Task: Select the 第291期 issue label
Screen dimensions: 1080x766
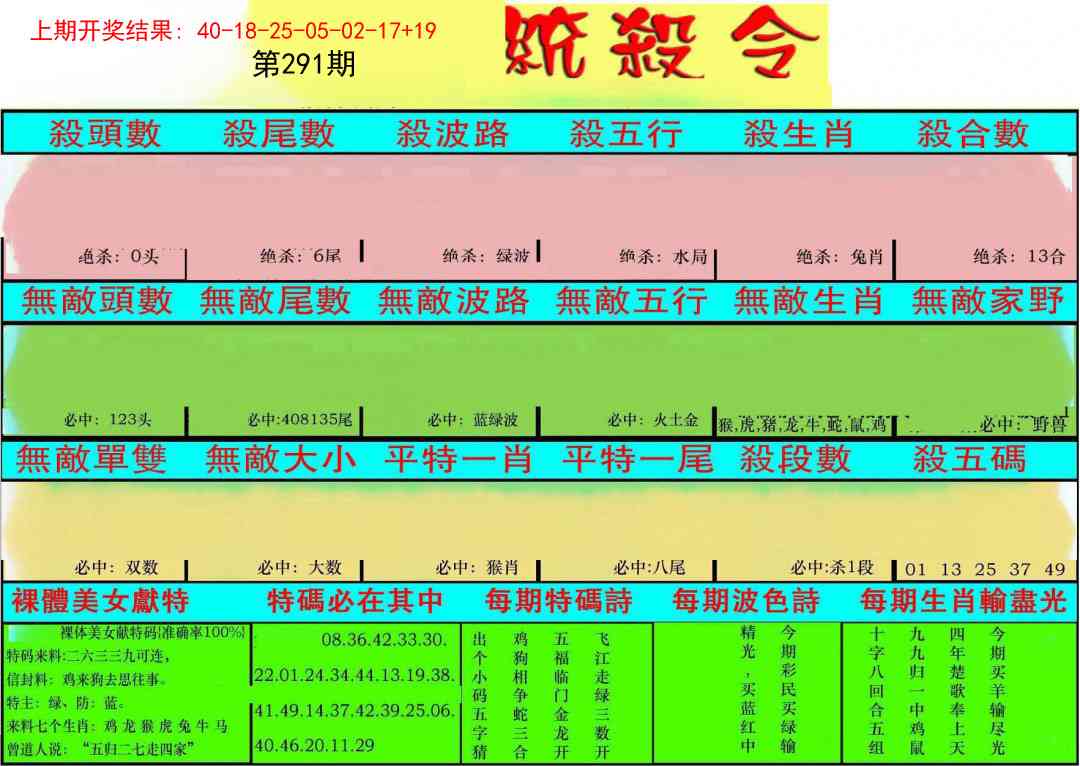Action: pos(304,65)
